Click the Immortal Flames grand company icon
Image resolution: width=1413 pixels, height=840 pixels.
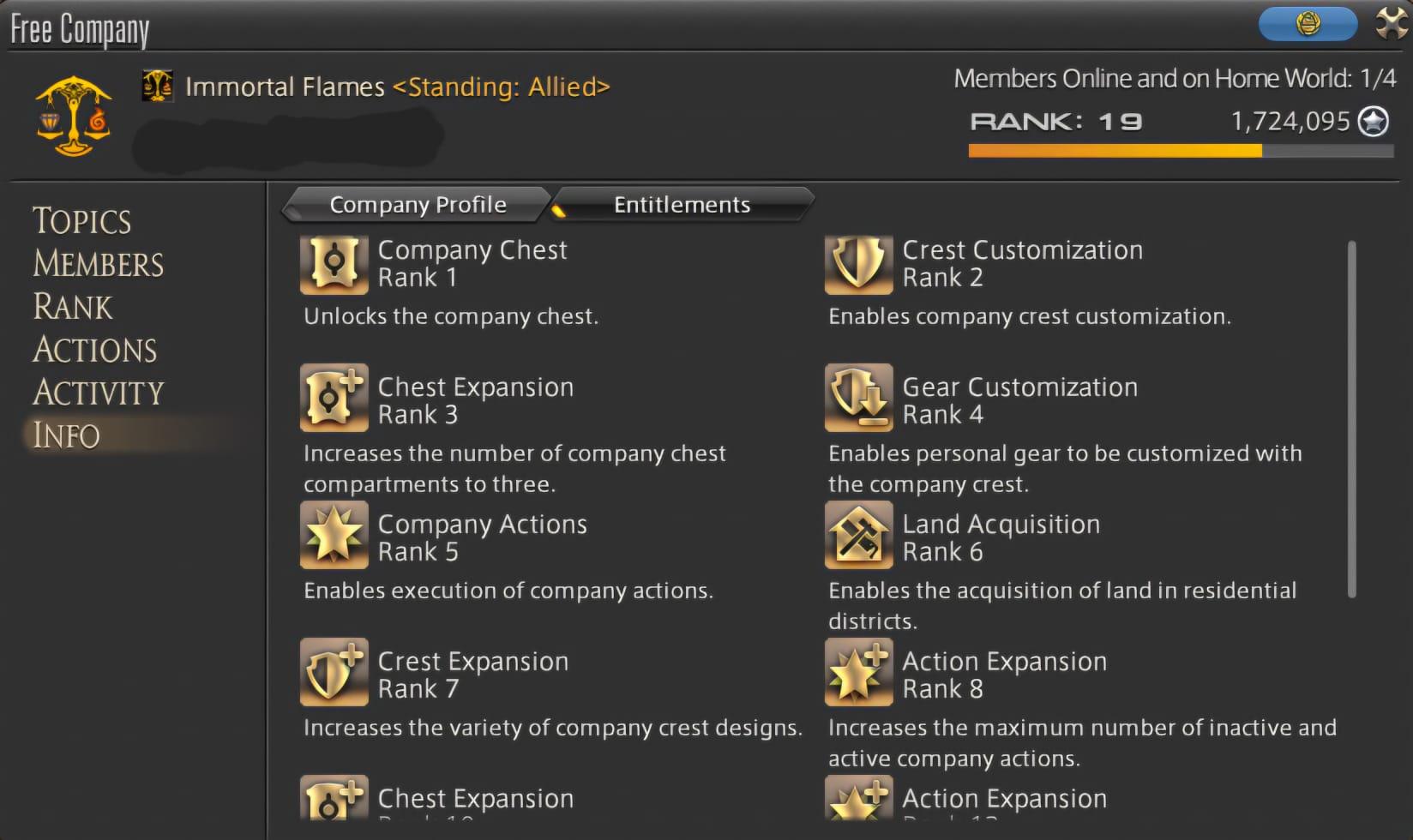click(x=157, y=87)
